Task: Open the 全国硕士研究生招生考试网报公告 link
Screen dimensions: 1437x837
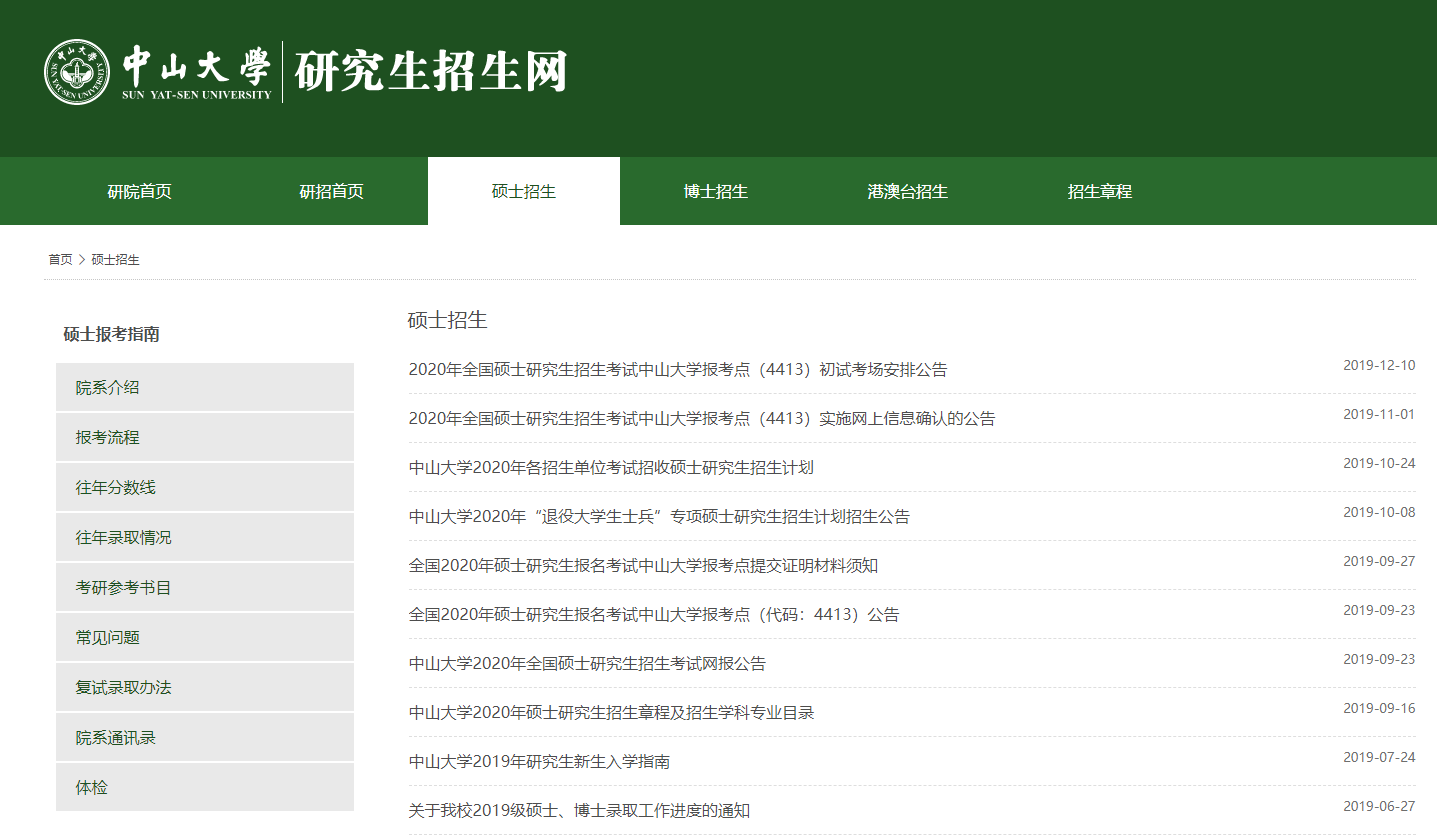Action: (x=587, y=663)
